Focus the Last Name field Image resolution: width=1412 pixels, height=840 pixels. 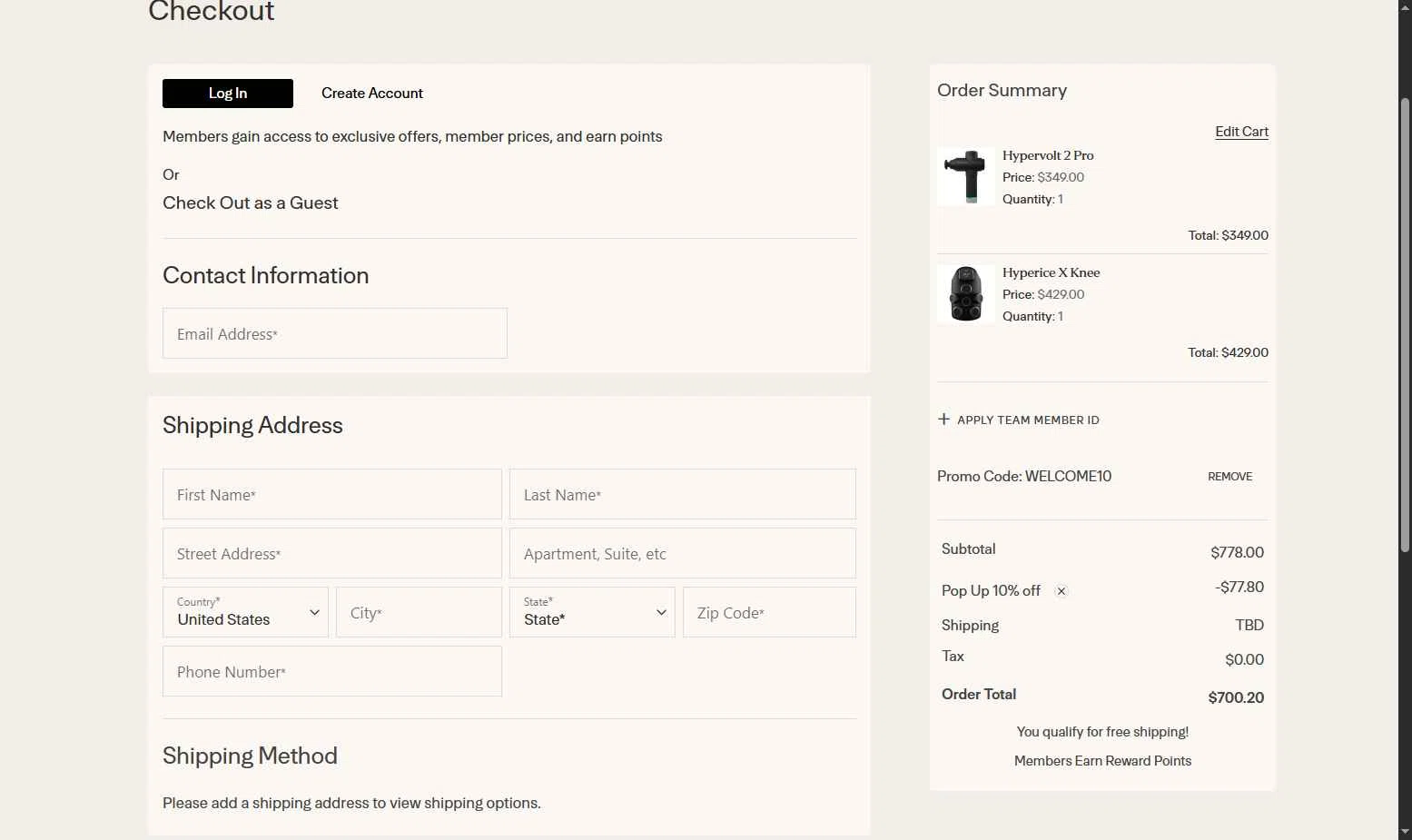pyautogui.click(x=683, y=494)
